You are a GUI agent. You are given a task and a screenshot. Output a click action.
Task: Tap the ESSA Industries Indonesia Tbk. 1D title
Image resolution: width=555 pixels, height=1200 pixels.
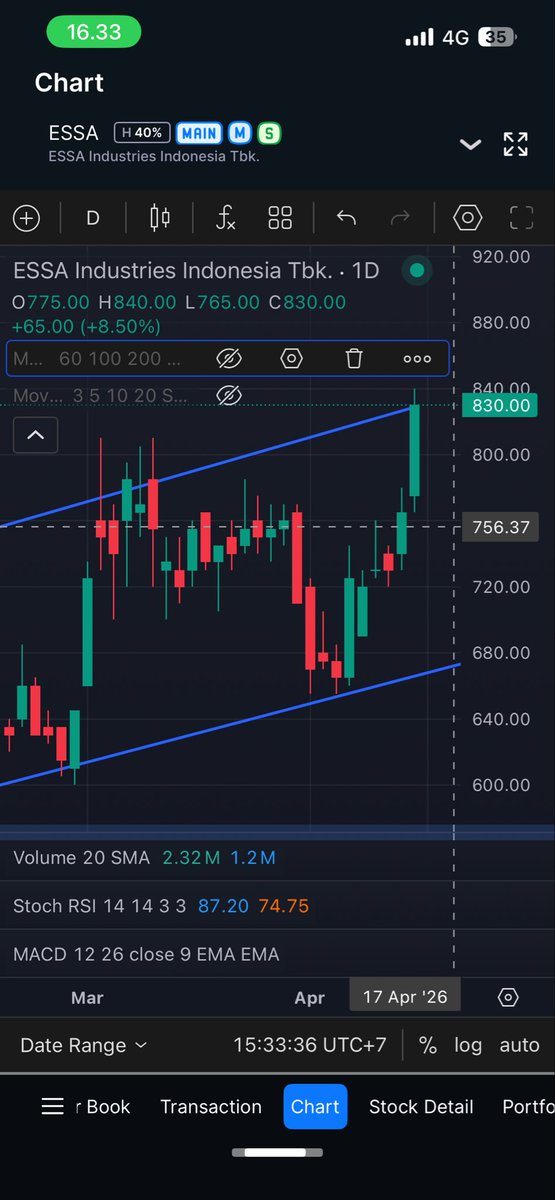[196, 270]
